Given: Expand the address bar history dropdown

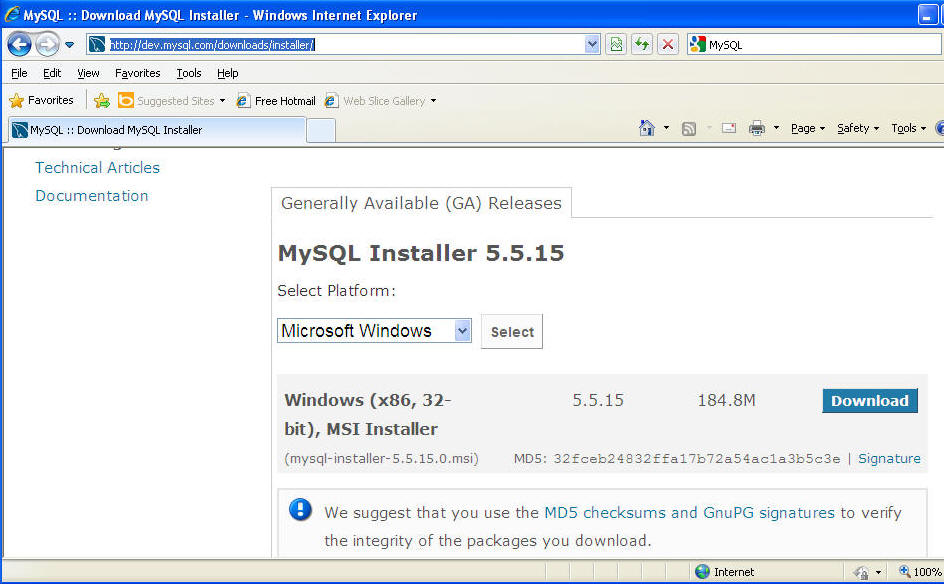Looking at the screenshot, I should [592, 45].
